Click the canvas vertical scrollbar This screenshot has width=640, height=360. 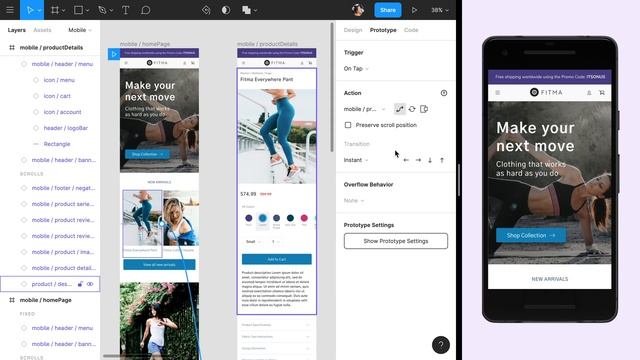tap(332, 87)
